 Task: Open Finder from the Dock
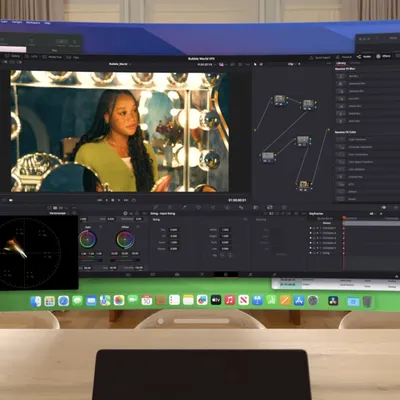[36, 301]
